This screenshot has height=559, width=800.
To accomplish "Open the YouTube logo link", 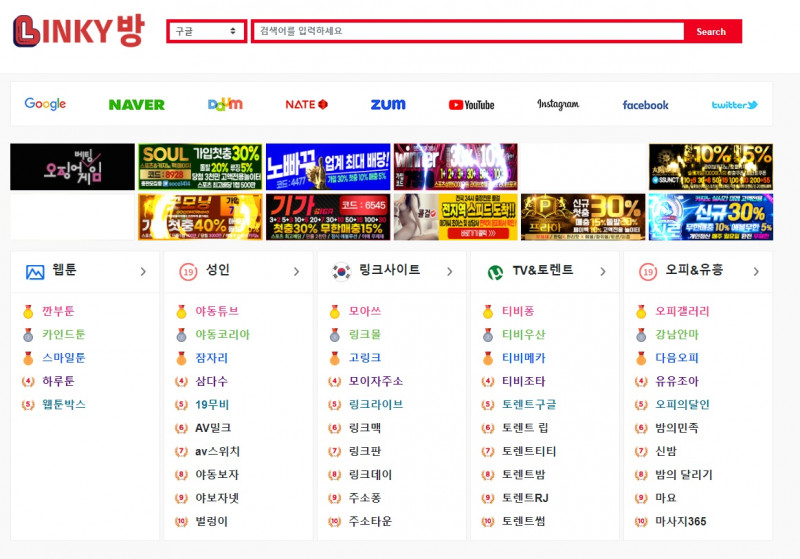I will (471, 104).
